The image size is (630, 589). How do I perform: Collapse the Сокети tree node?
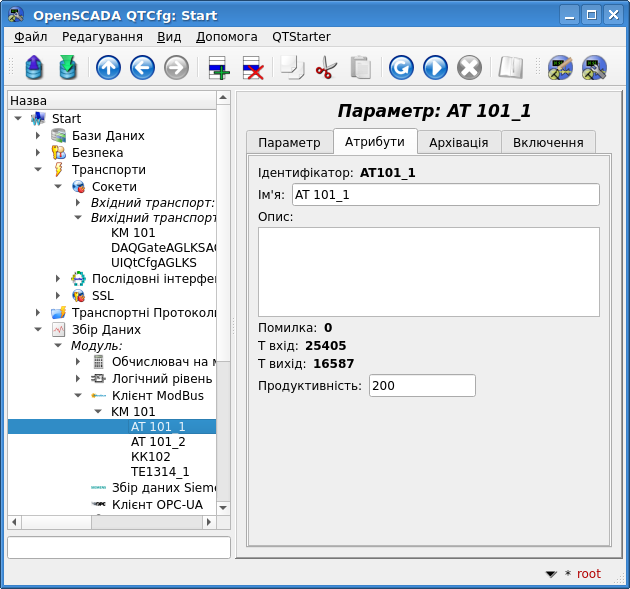[58, 186]
